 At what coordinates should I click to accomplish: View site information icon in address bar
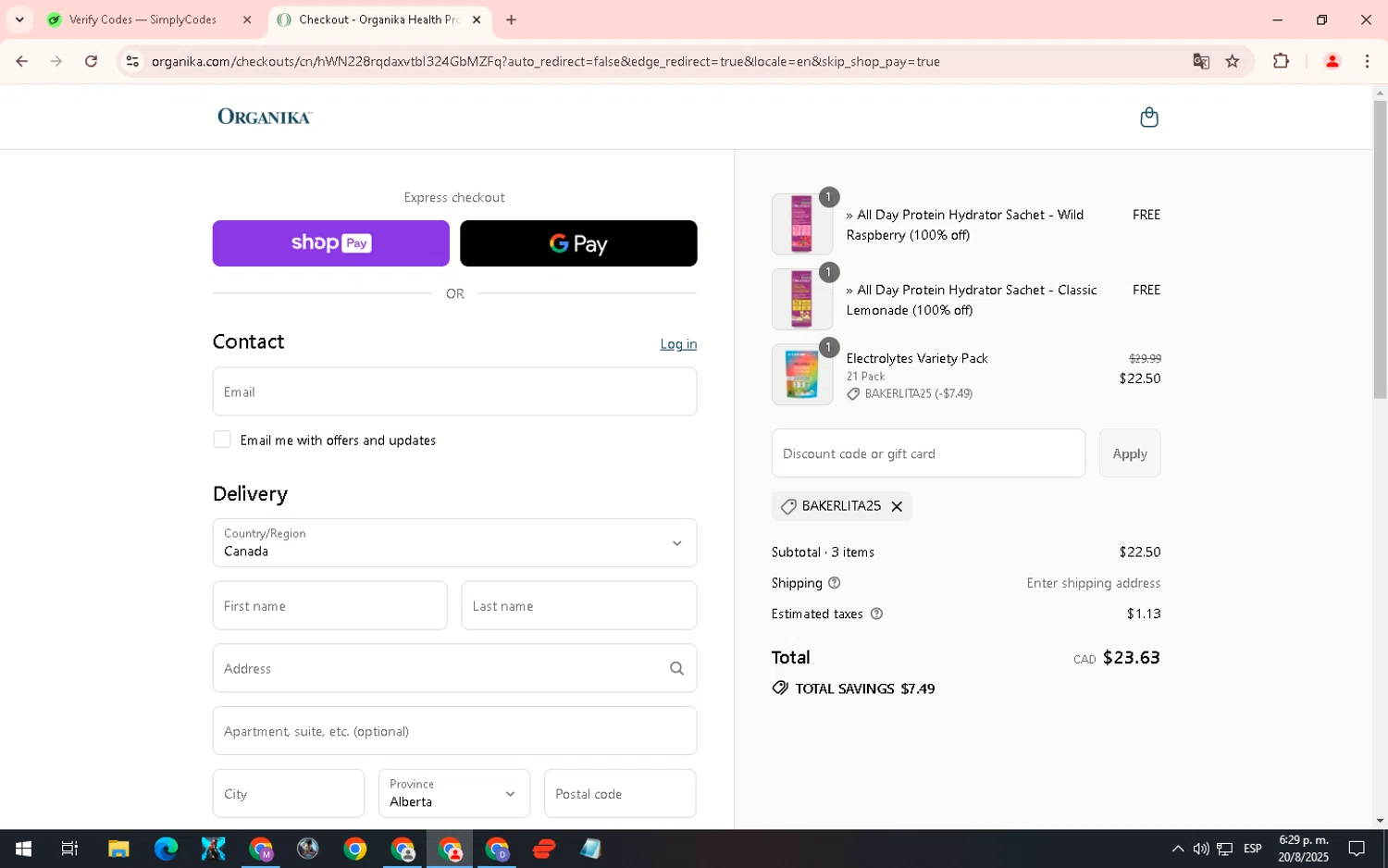[132, 61]
